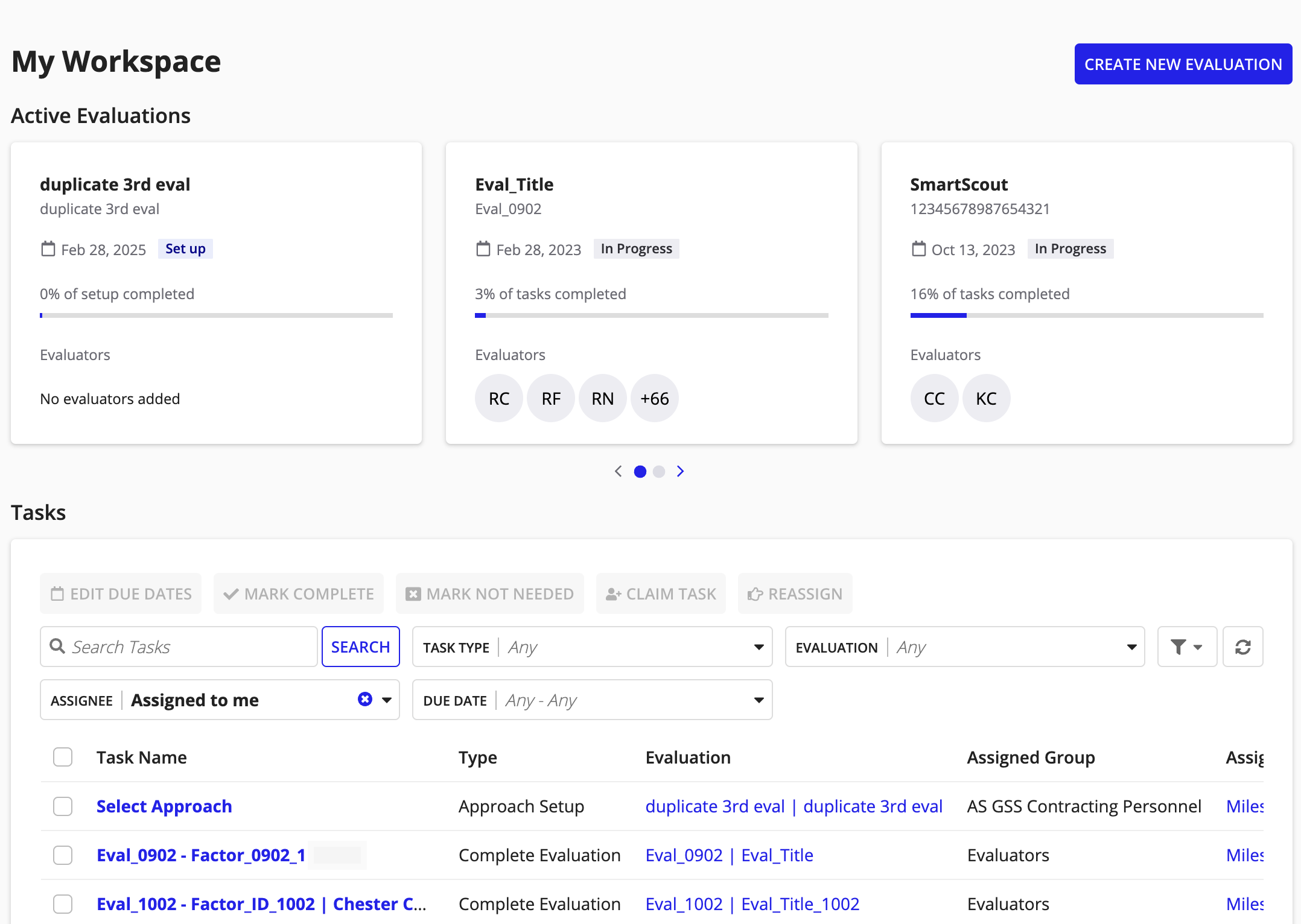The image size is (1301, 924).
Task: Show the +66 additional evaluators
Action: (655, 398)
